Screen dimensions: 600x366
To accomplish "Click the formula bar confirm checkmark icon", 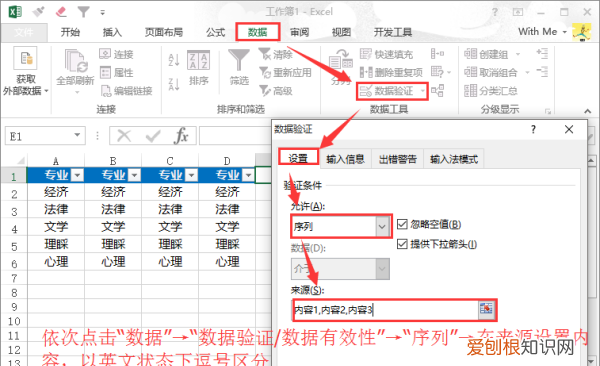I will pos(153,136).
